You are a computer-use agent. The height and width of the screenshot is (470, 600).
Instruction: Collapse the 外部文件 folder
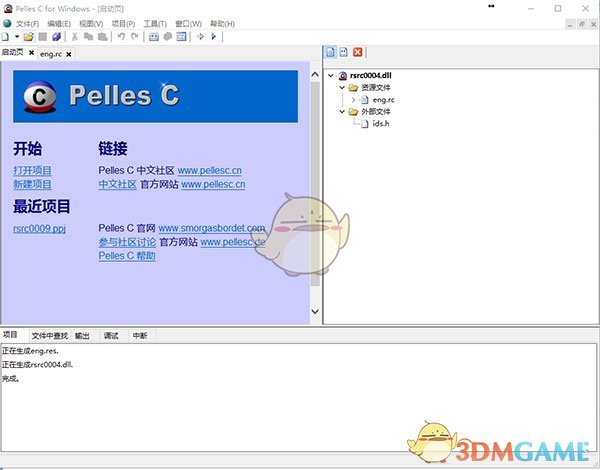(x=341, y=112)
